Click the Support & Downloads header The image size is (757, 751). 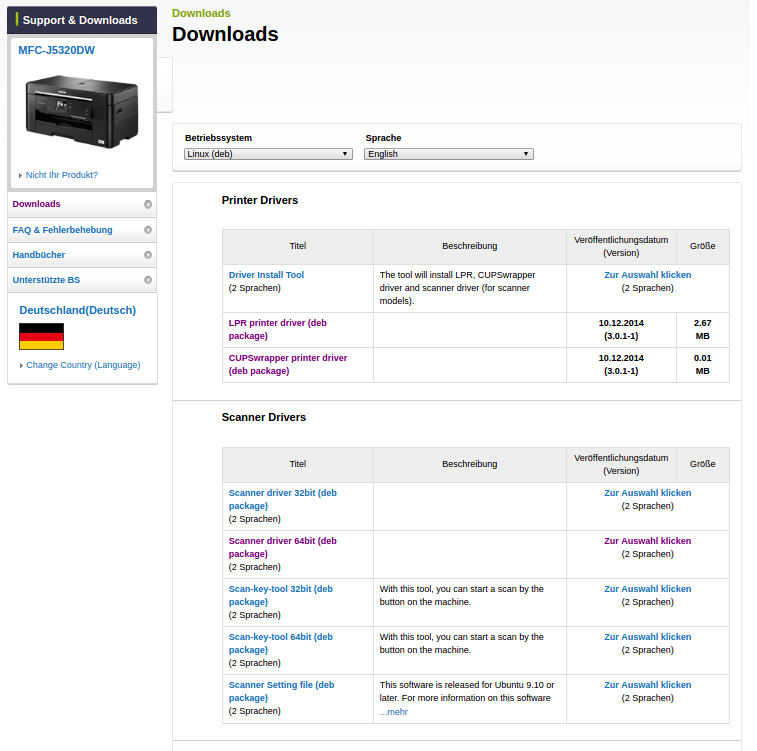tap(82, 20)
